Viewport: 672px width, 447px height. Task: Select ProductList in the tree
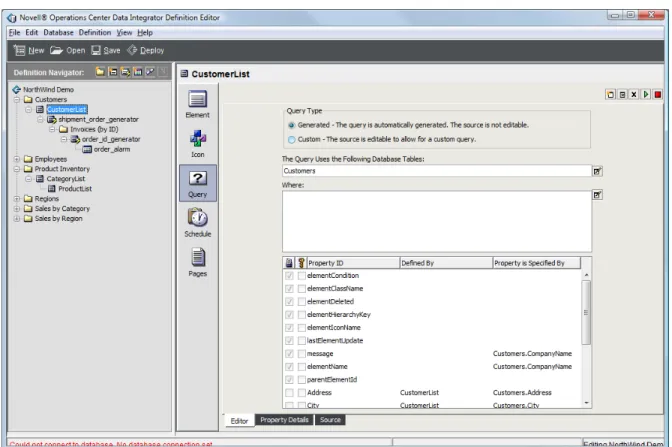[x=75, y=189]
